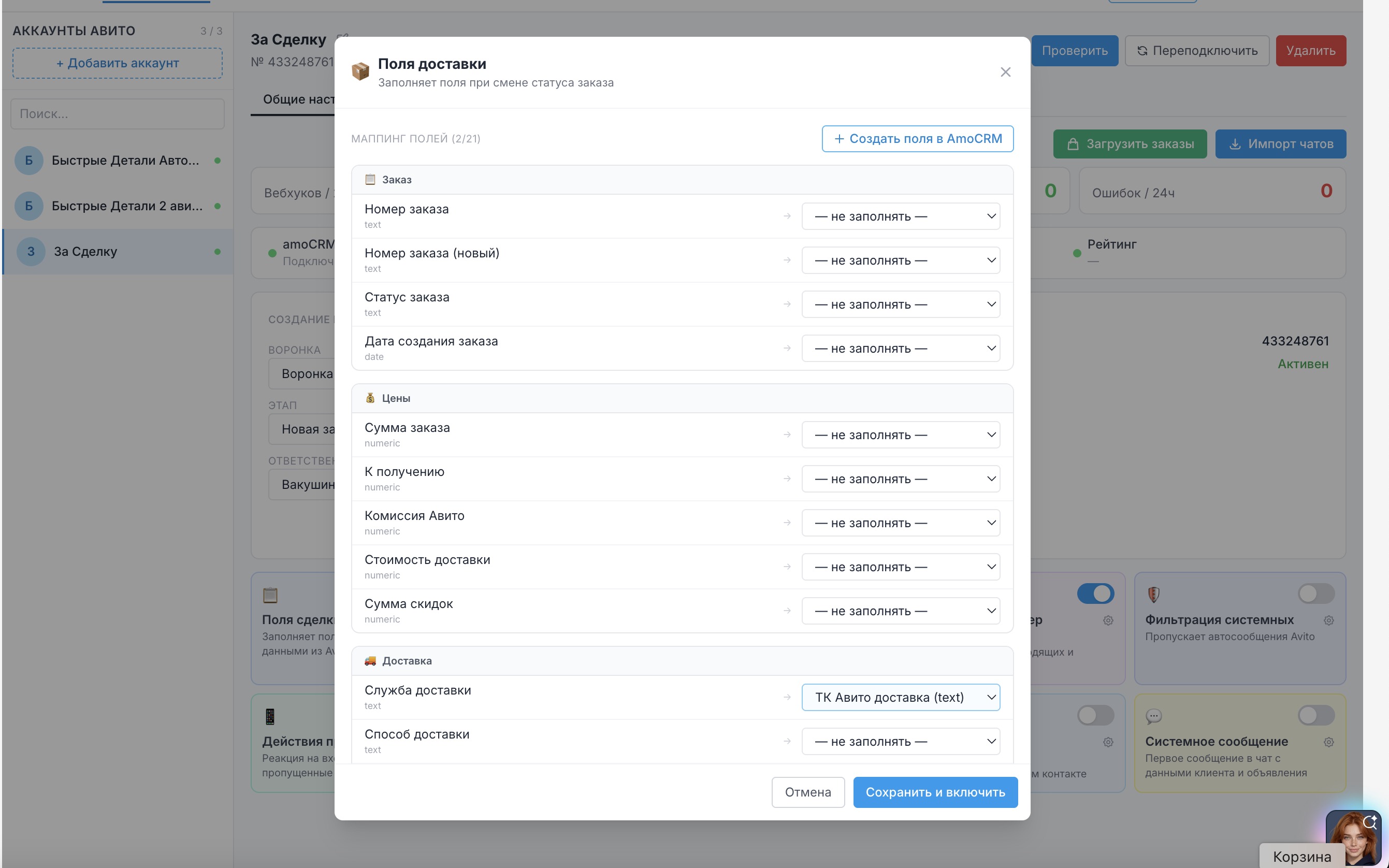Click Импорт чатов button

(x=1280, y=144)
